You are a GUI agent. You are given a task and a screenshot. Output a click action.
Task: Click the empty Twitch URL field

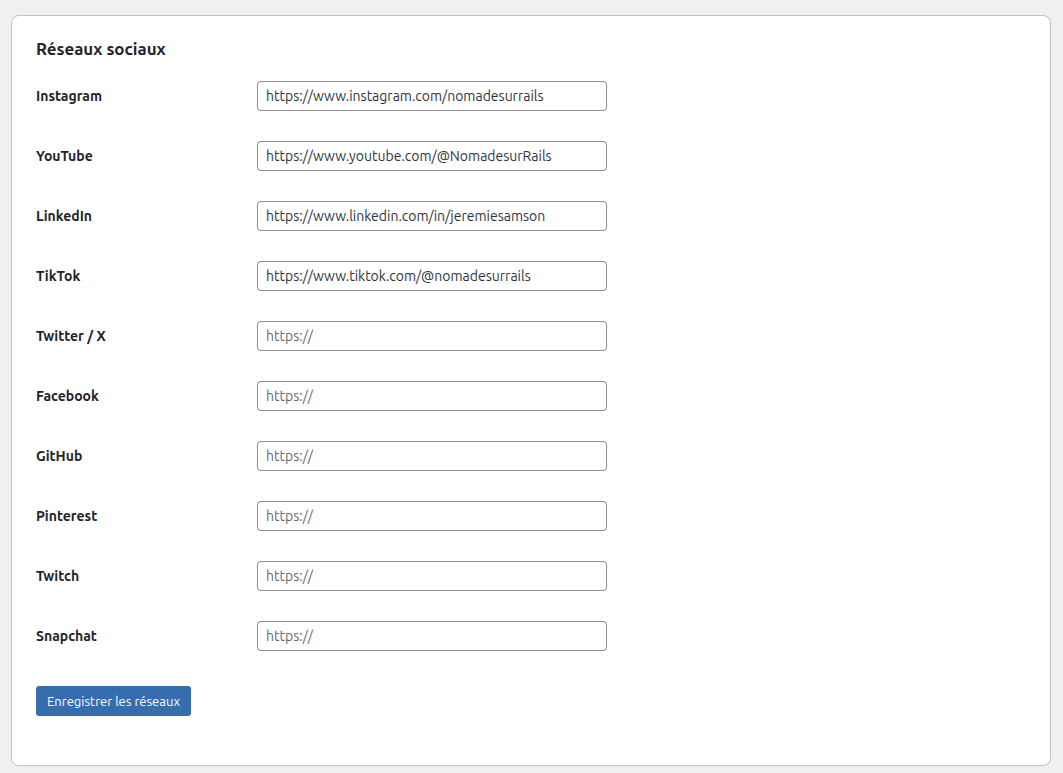coord(431,576)
